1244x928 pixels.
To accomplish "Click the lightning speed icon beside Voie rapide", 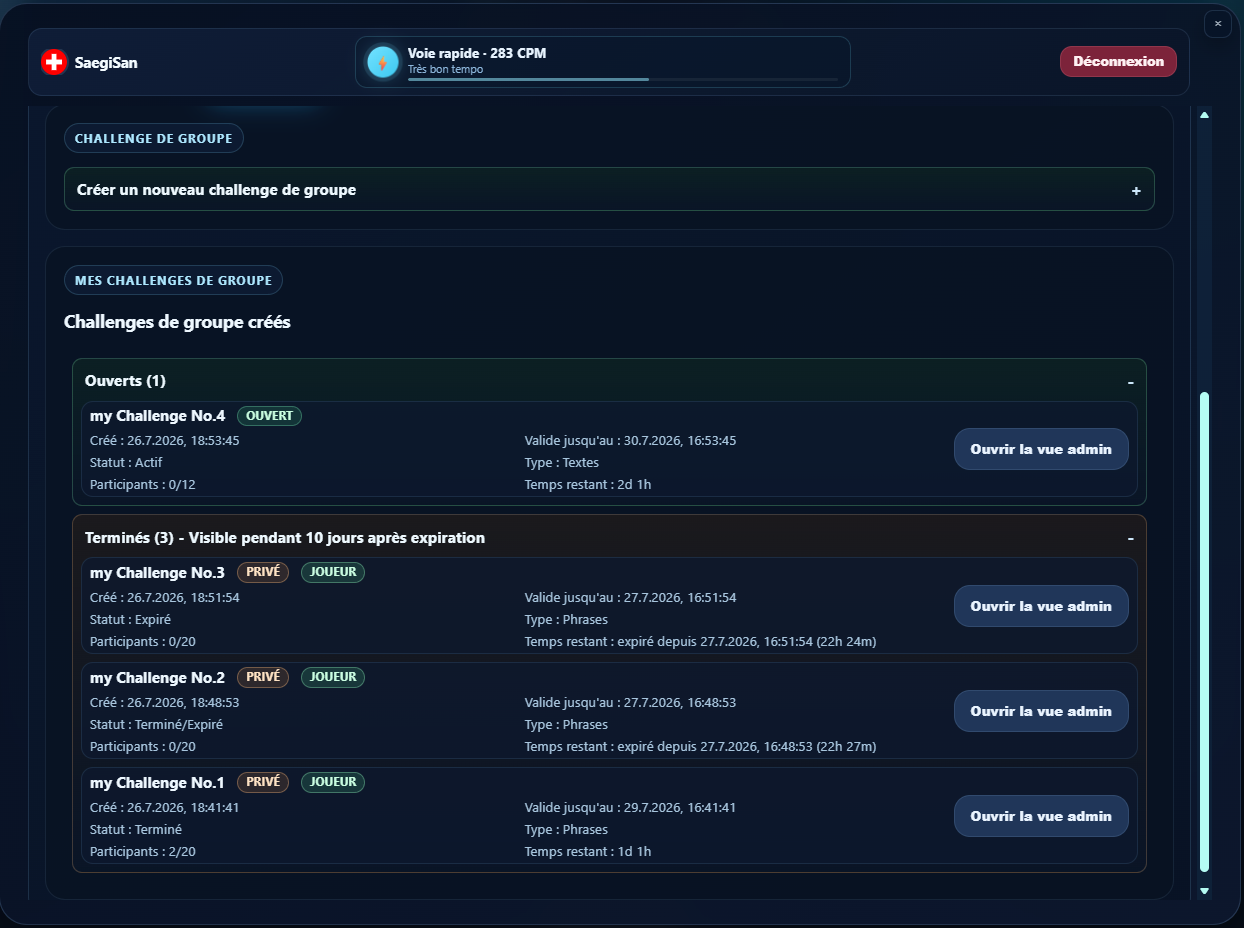I will pos(383,62).
